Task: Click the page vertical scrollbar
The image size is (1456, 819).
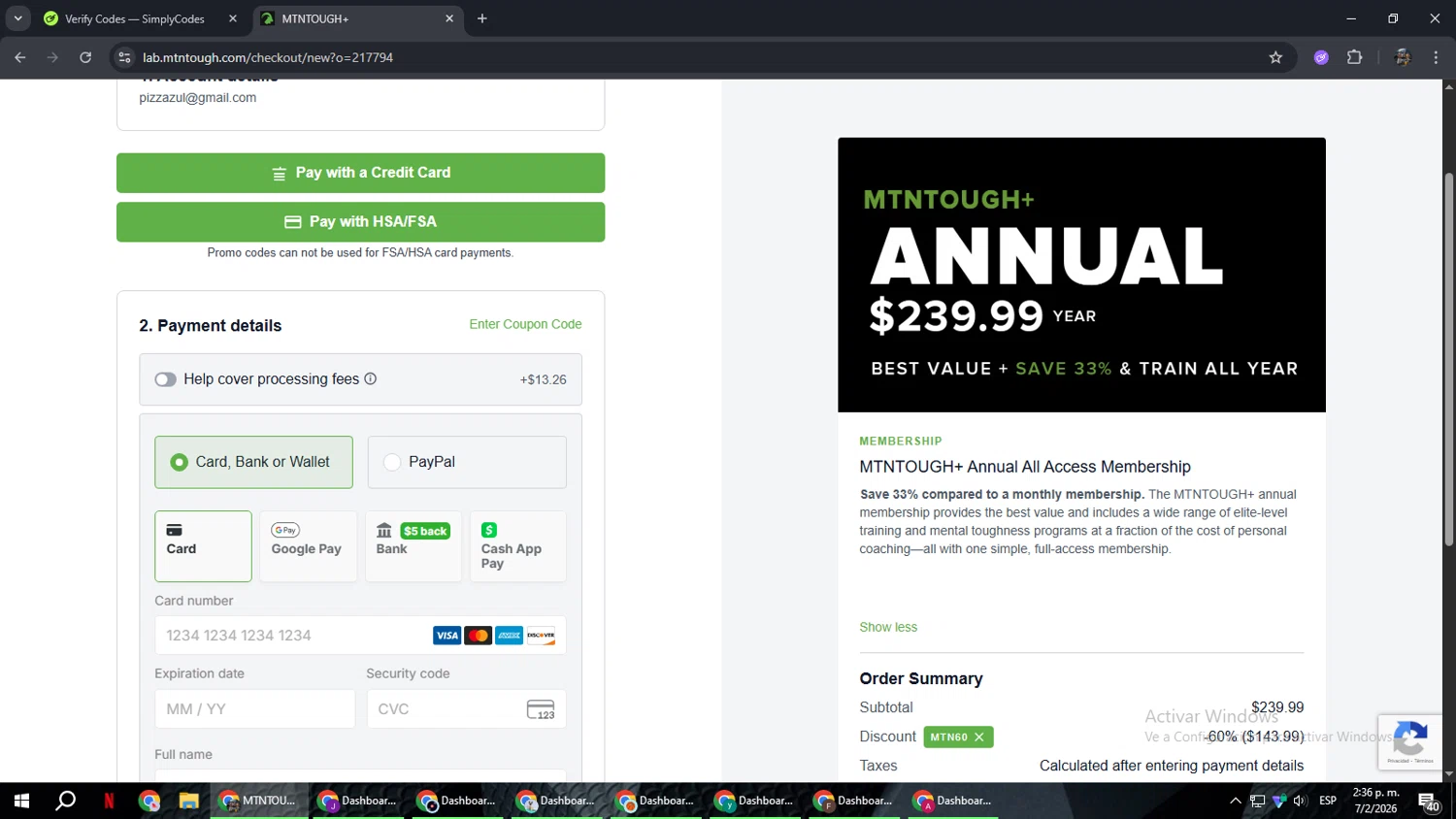Action: 1448,359
